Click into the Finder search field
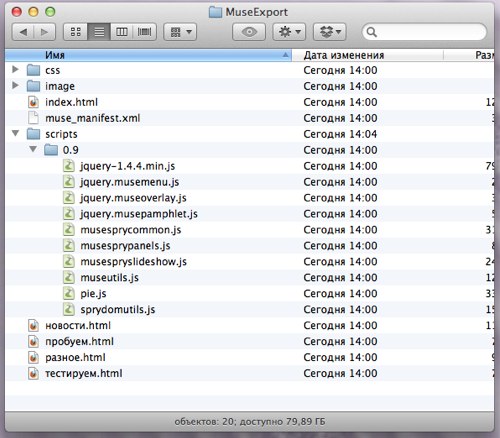 (424, 32)
